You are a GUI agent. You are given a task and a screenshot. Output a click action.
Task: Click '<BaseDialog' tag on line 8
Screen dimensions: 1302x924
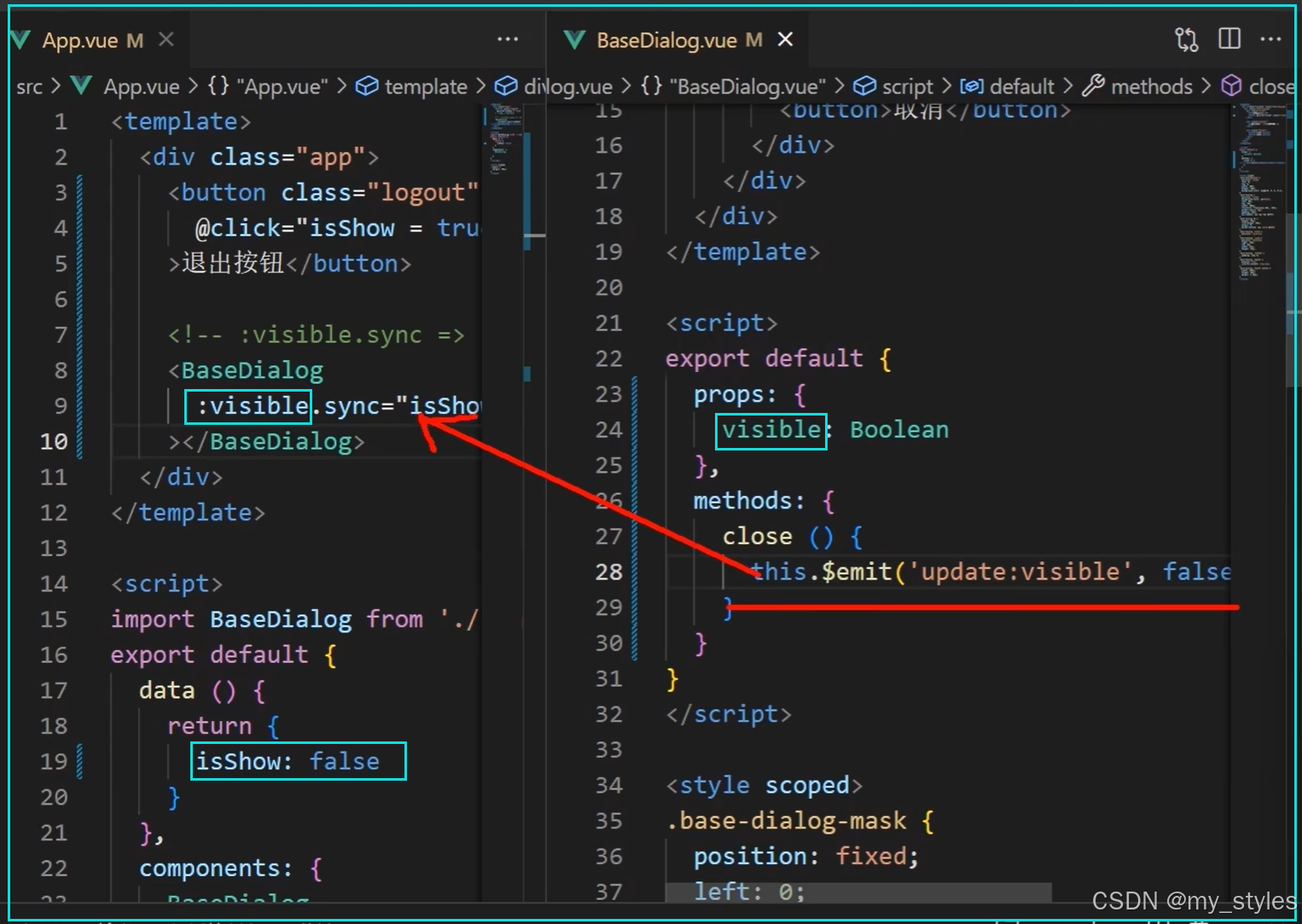tap(246, 370)
